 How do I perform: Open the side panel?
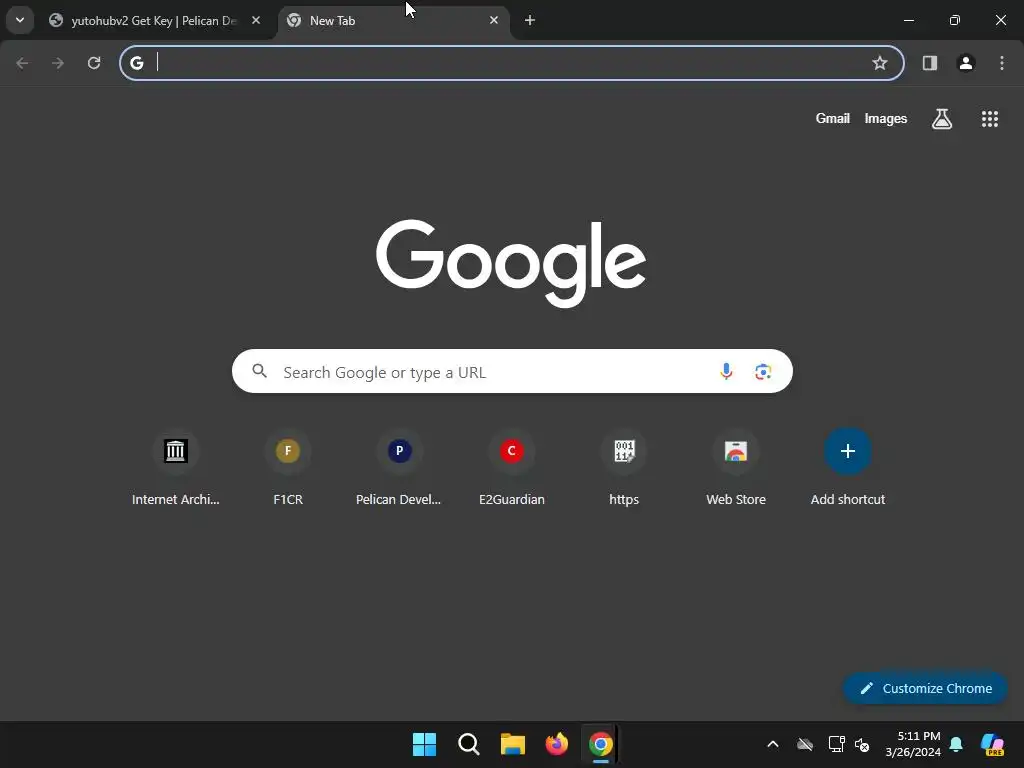(x=930, y=63)
